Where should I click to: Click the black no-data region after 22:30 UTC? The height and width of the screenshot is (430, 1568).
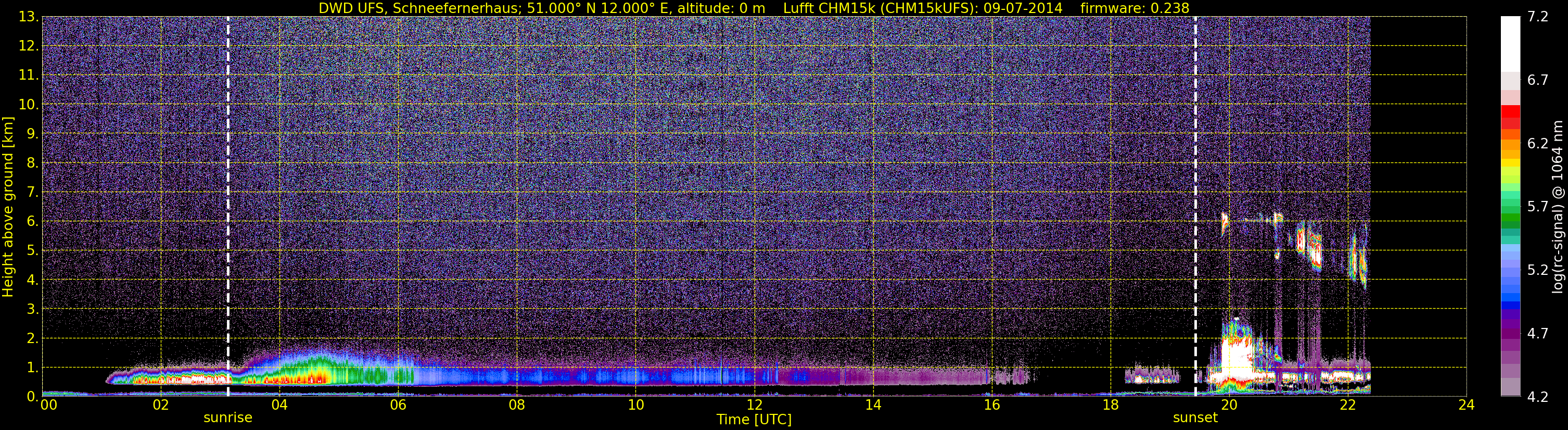tap(1418, 206)
